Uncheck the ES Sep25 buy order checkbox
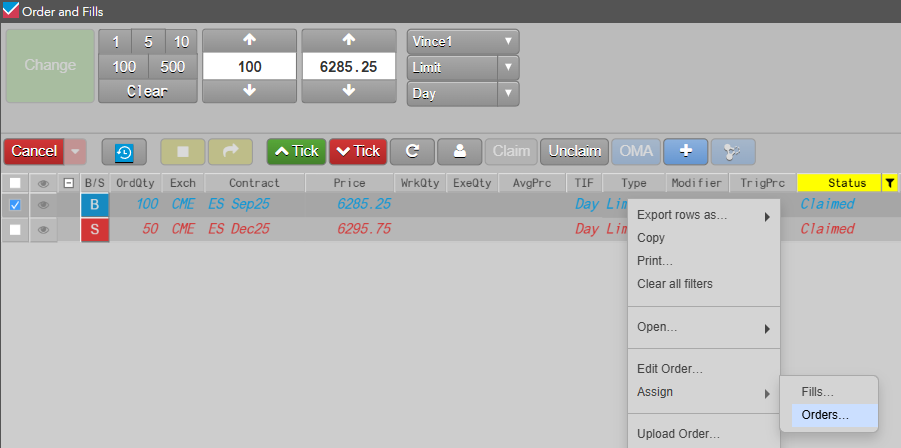The height and width of the screenshot is (448, 901). tap(15, 205)
